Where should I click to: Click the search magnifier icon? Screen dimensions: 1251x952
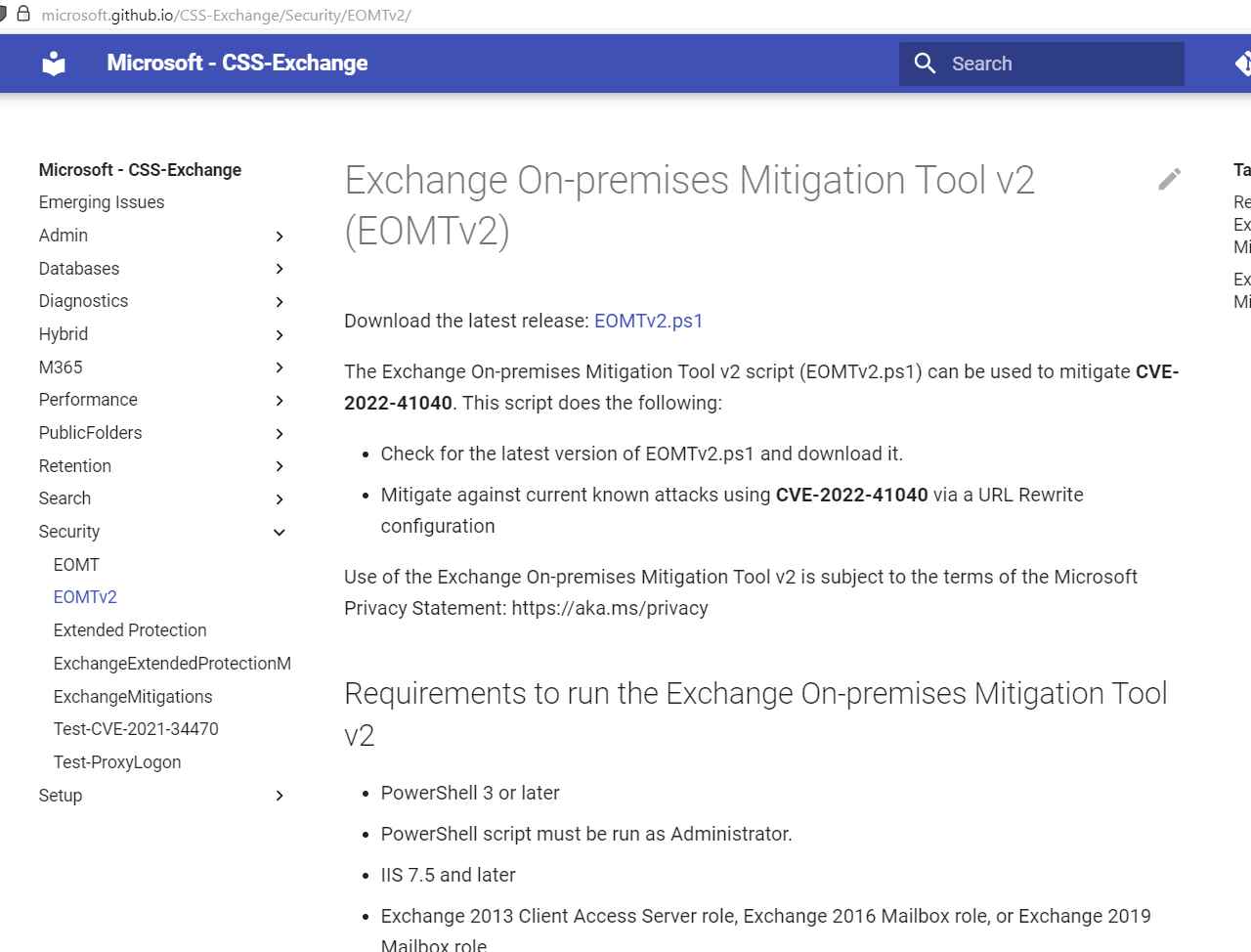925,64
